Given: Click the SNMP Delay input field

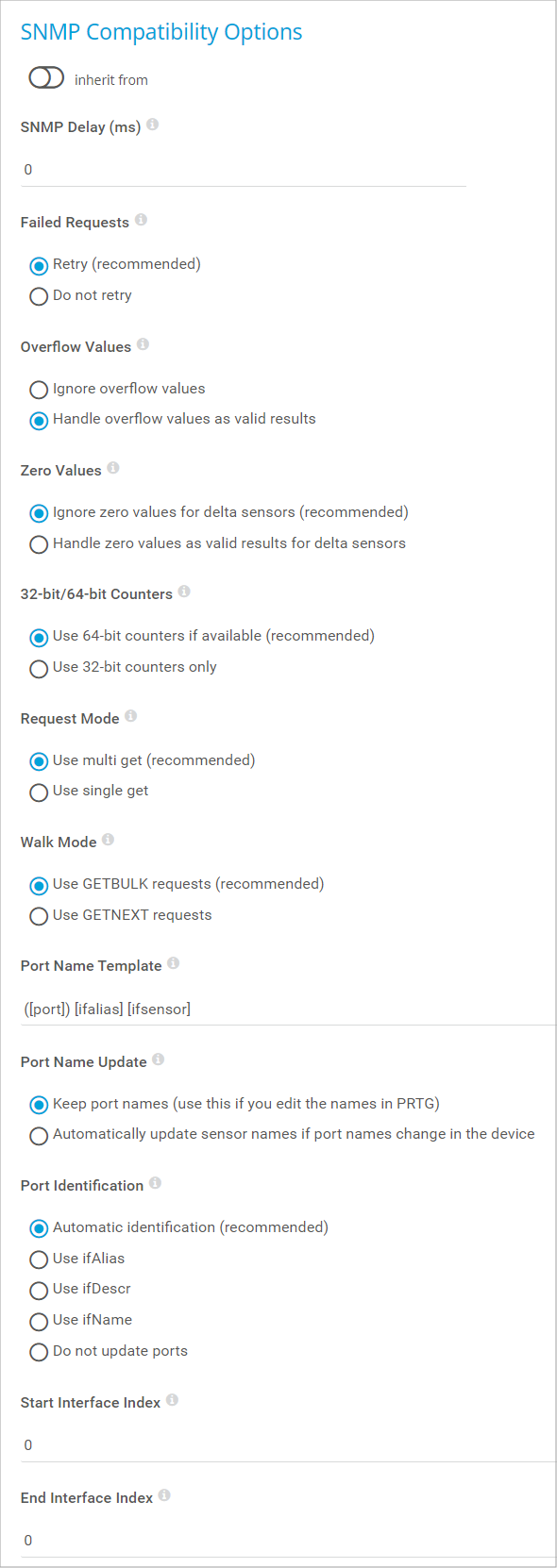Looking at the screenshot, I should pos(244,170).
